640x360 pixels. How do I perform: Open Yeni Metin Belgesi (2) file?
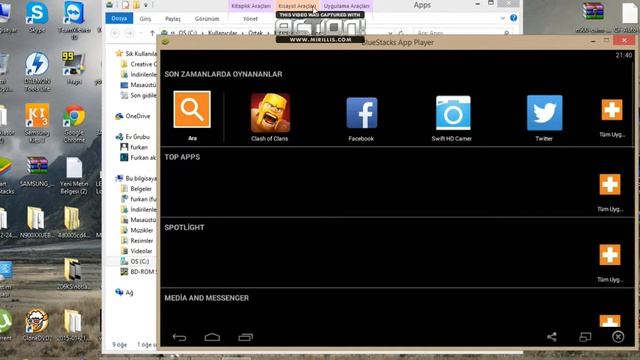pos(74,176)
